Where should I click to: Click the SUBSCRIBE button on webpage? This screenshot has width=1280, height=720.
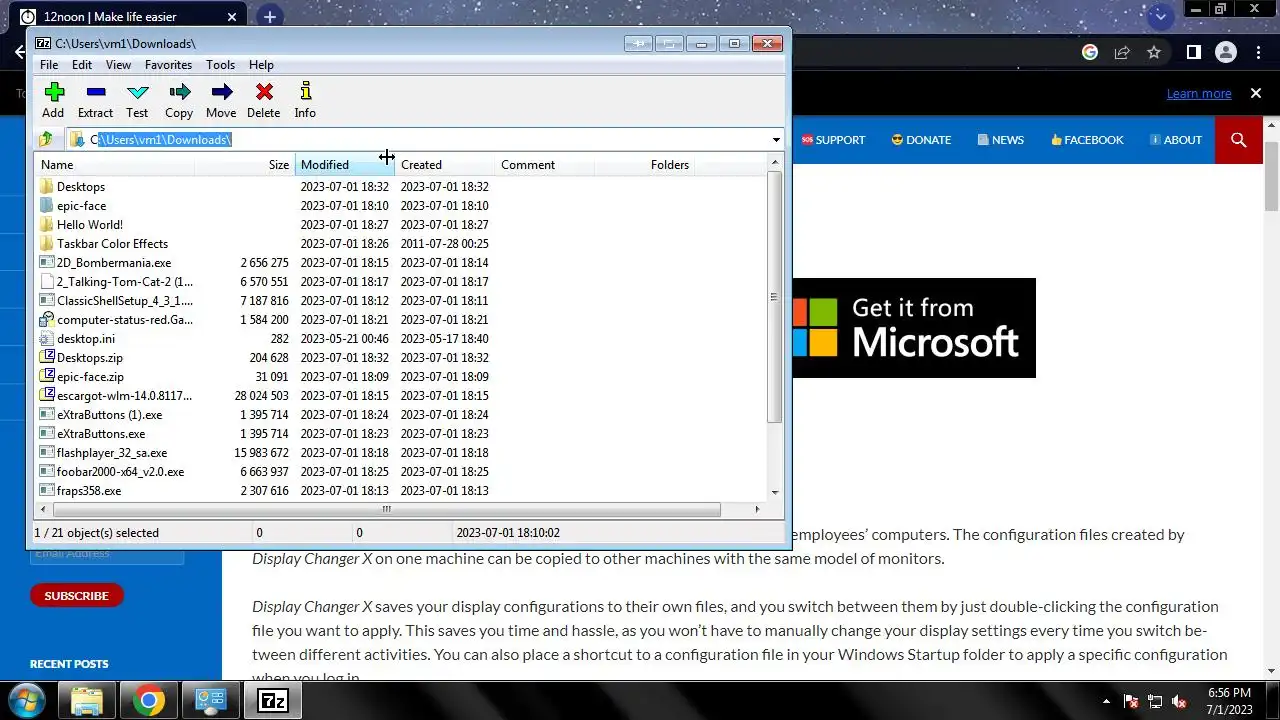coord(76,596)
